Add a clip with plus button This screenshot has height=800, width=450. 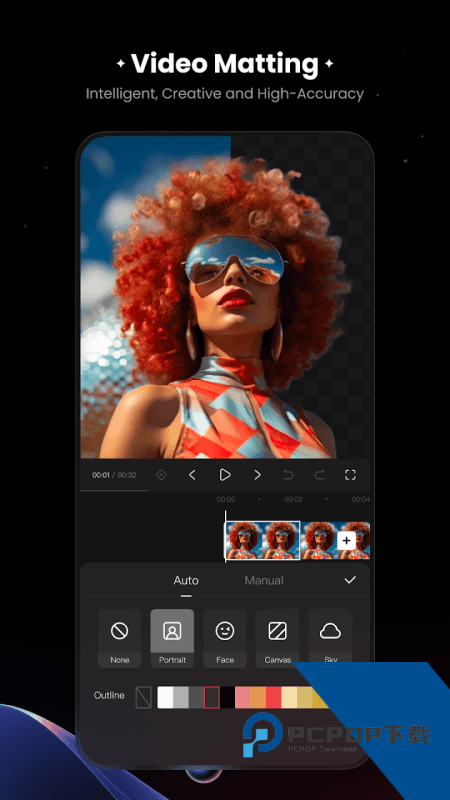tap(346, 540)
